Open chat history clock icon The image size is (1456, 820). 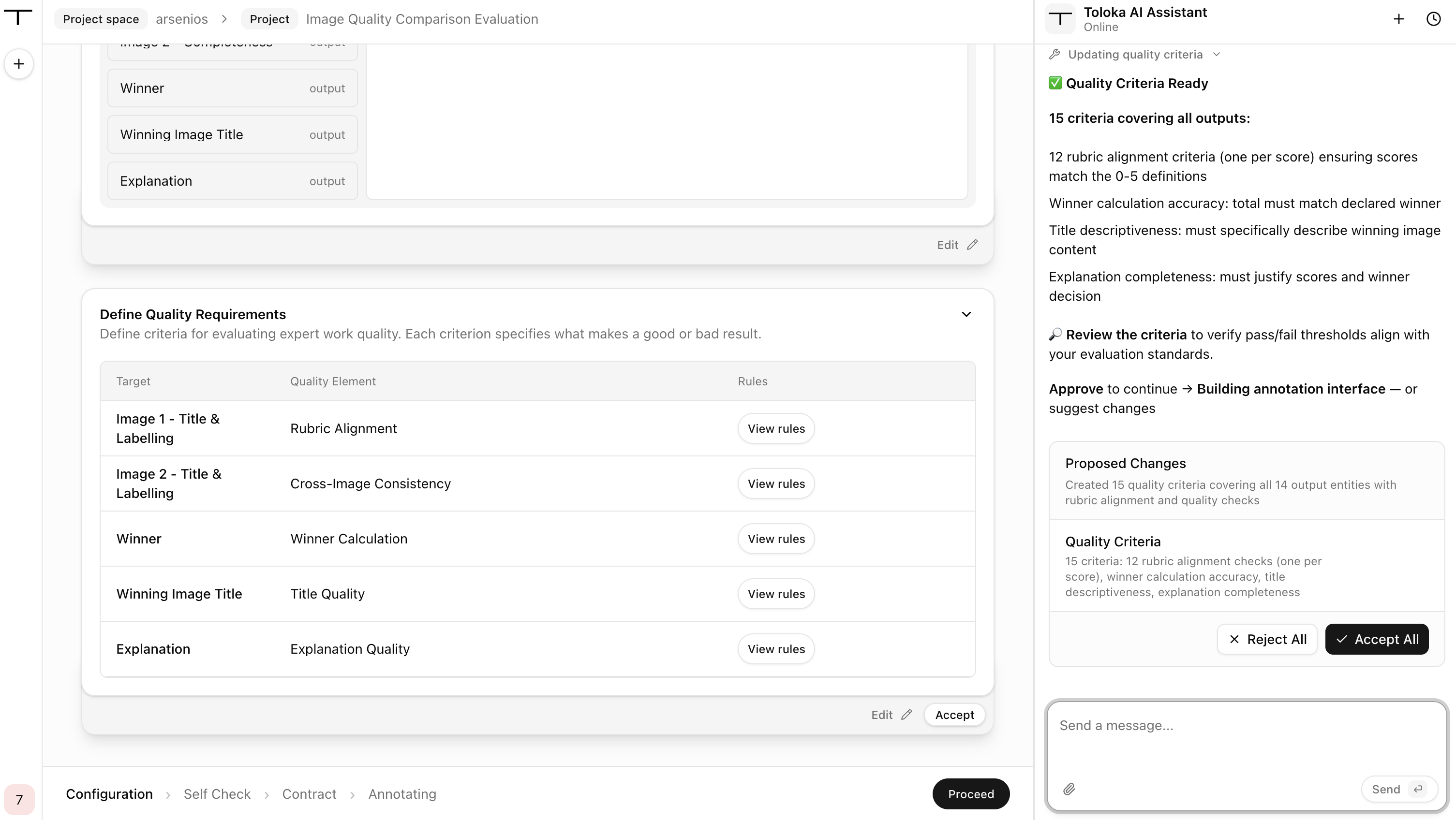1433,19
